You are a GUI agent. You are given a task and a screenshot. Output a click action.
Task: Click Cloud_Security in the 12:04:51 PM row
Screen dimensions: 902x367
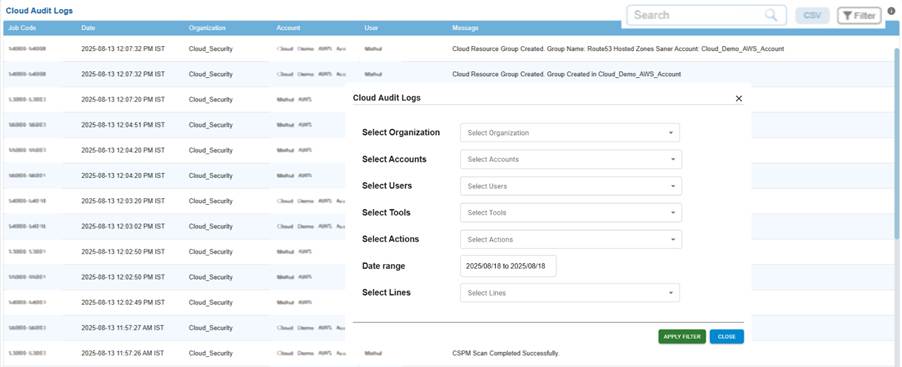pos(211,125)
